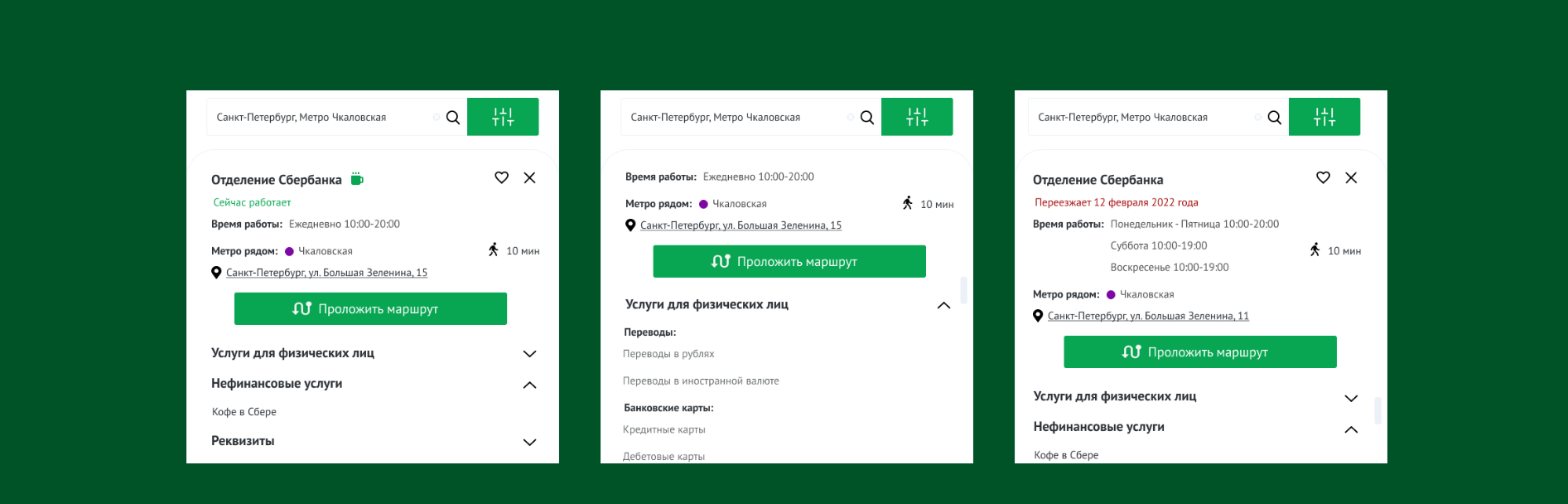Click the location pin icon in the middle panel
Image resolution: width=1568 pixels, height=504 pixels.
pos(630,225)
